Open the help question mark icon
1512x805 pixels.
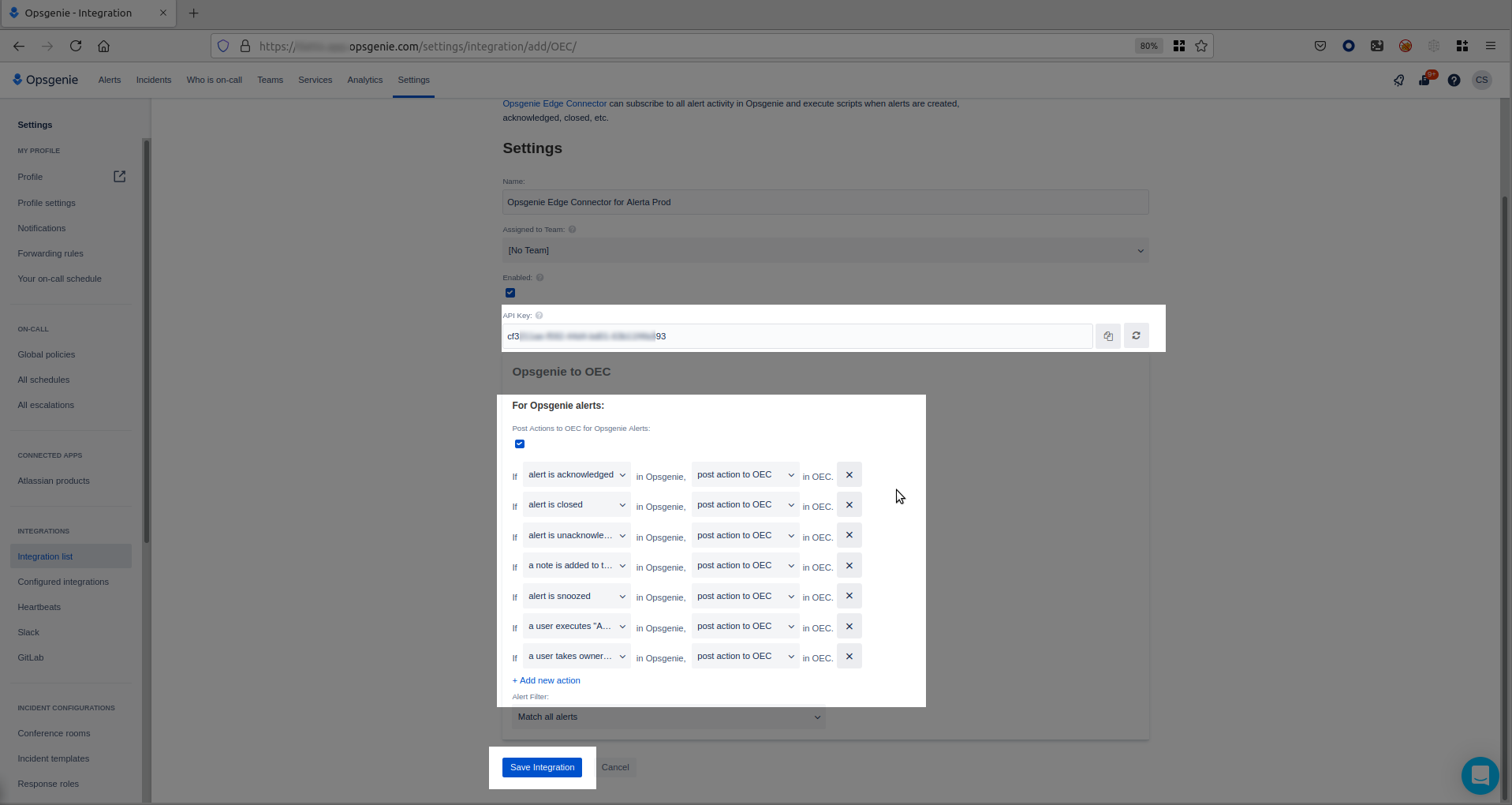click(x=1454, y=80)
